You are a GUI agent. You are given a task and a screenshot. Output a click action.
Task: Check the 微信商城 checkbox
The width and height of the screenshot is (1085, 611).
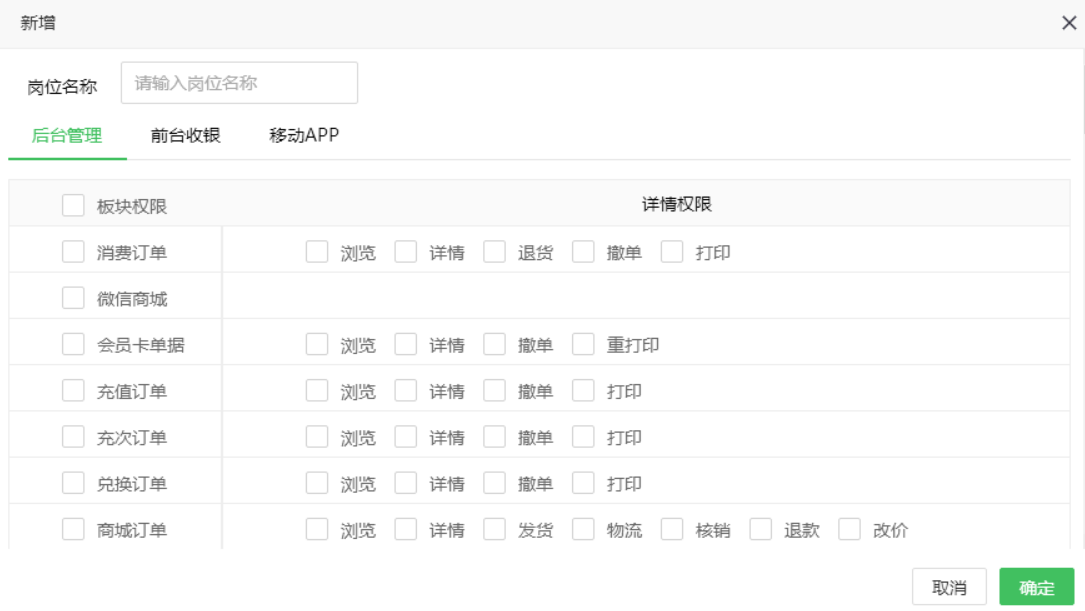(x=73, y=298)
